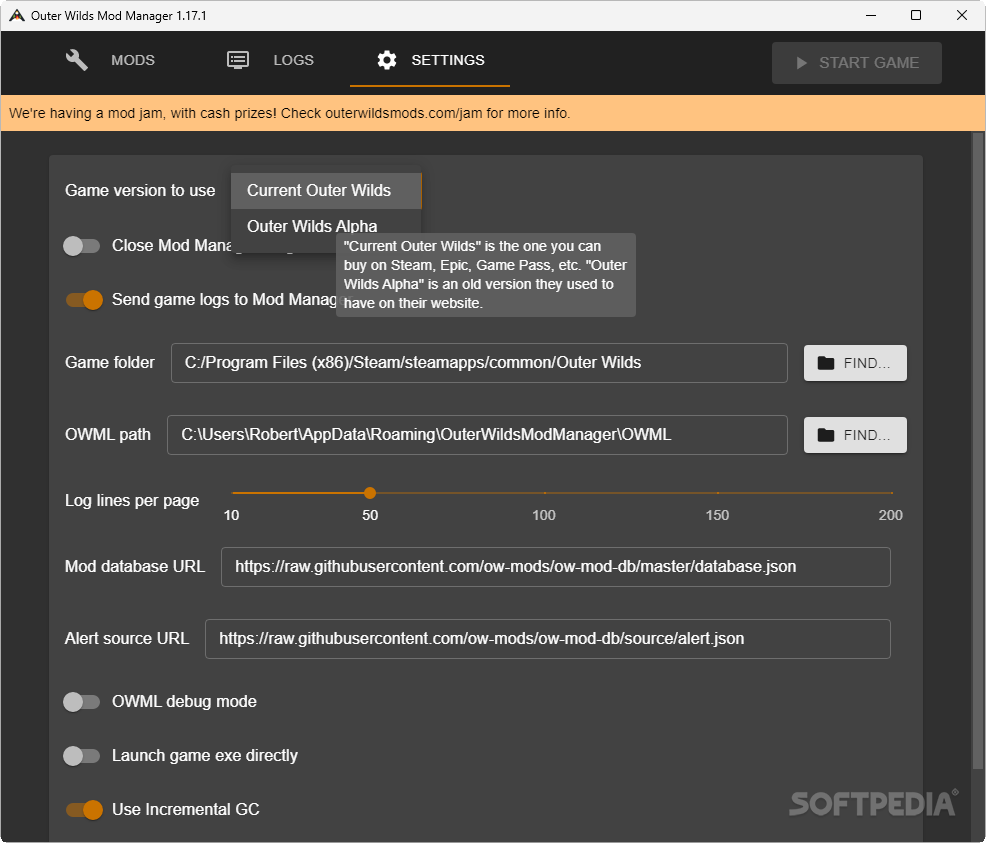Click the 10 label on log slider
This screenshot has height=843, width=986.
pyautogui.click(x=231, y=515)
